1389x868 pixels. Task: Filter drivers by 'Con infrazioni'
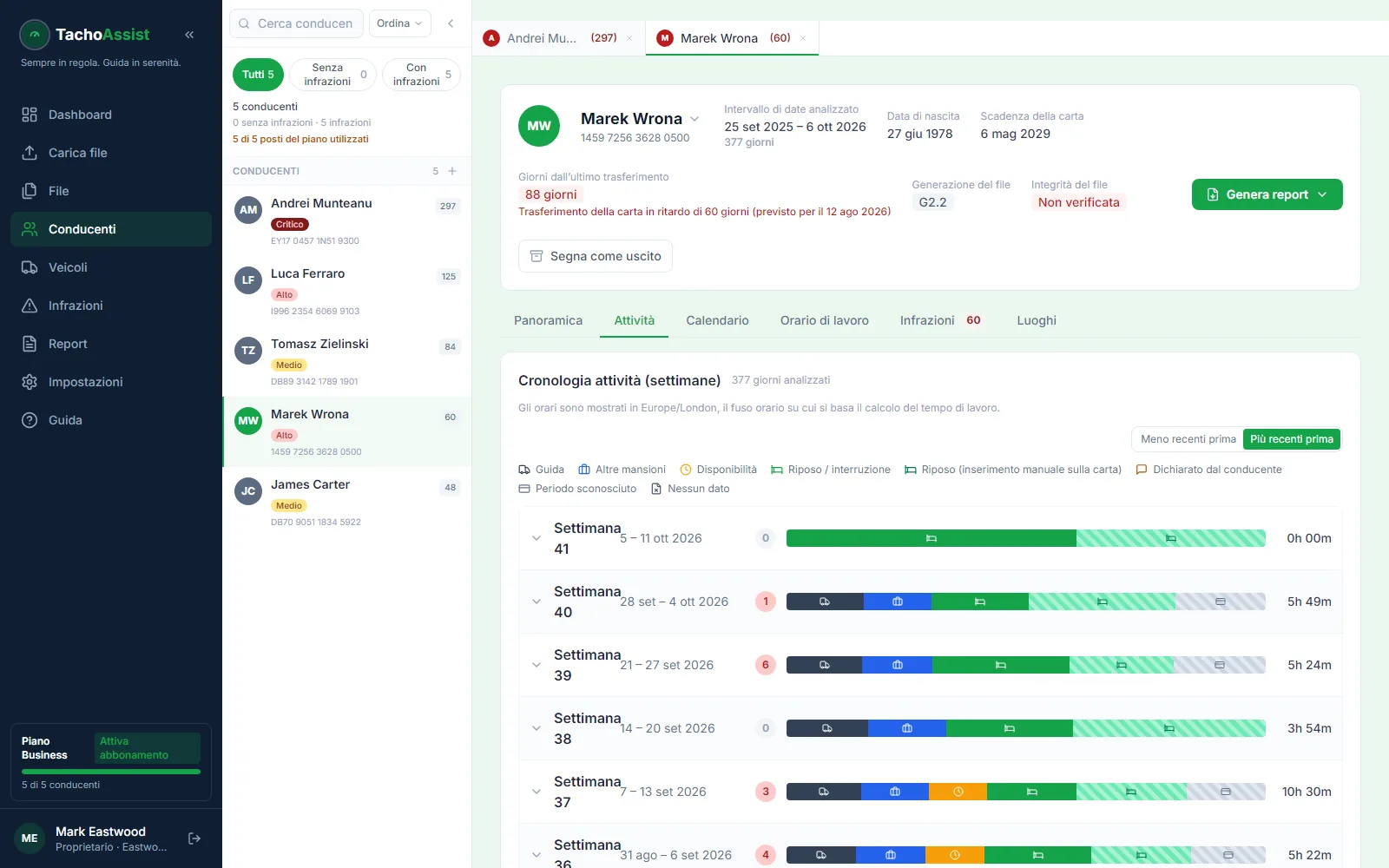(421, 75)
